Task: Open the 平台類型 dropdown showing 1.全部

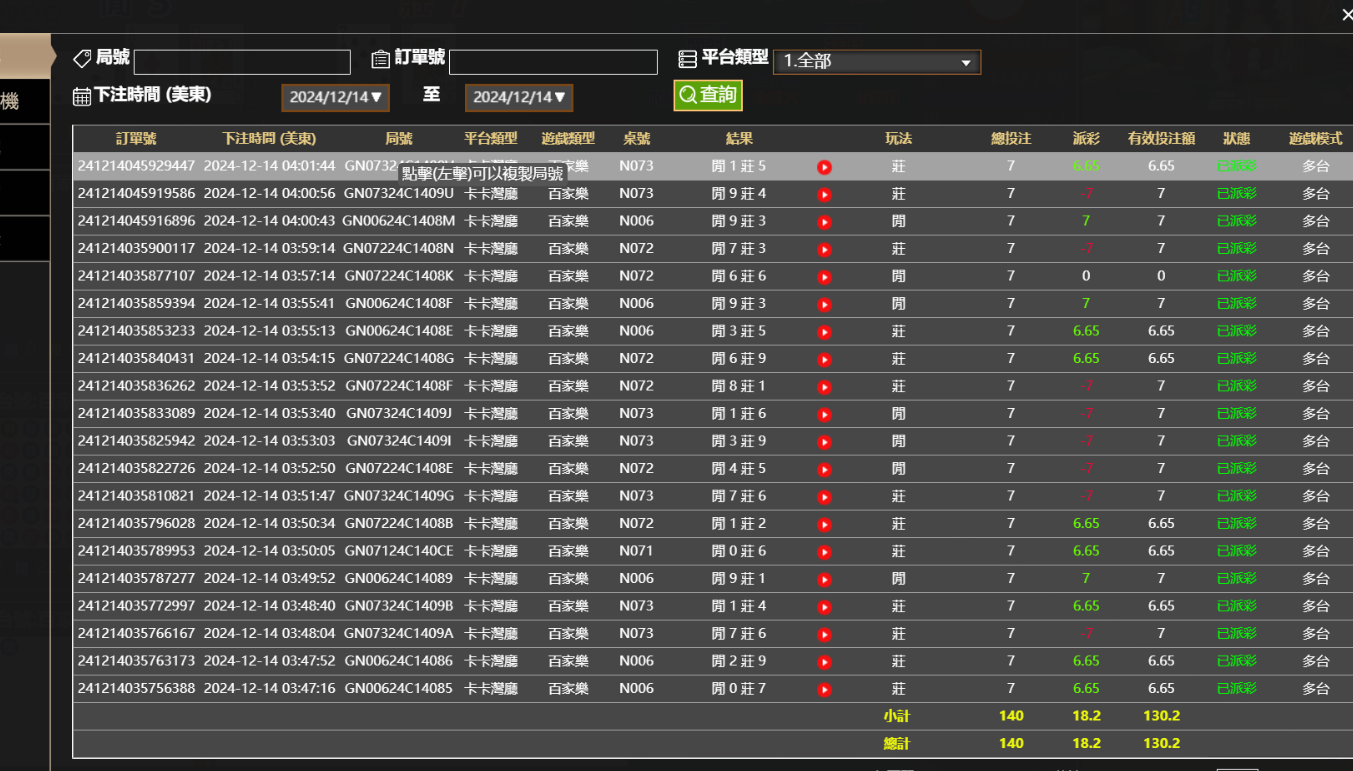Action: pyautogui.click(x=877, y=62)
